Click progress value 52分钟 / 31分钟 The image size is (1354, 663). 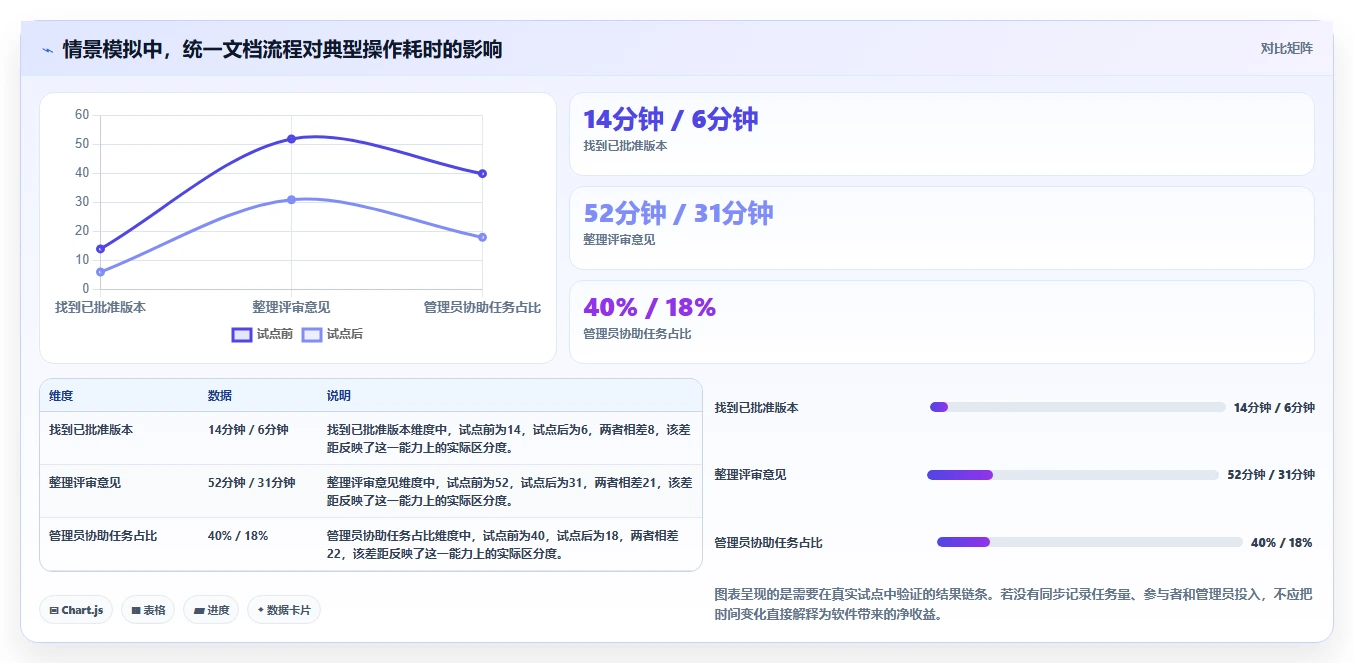pos(1271,475)
